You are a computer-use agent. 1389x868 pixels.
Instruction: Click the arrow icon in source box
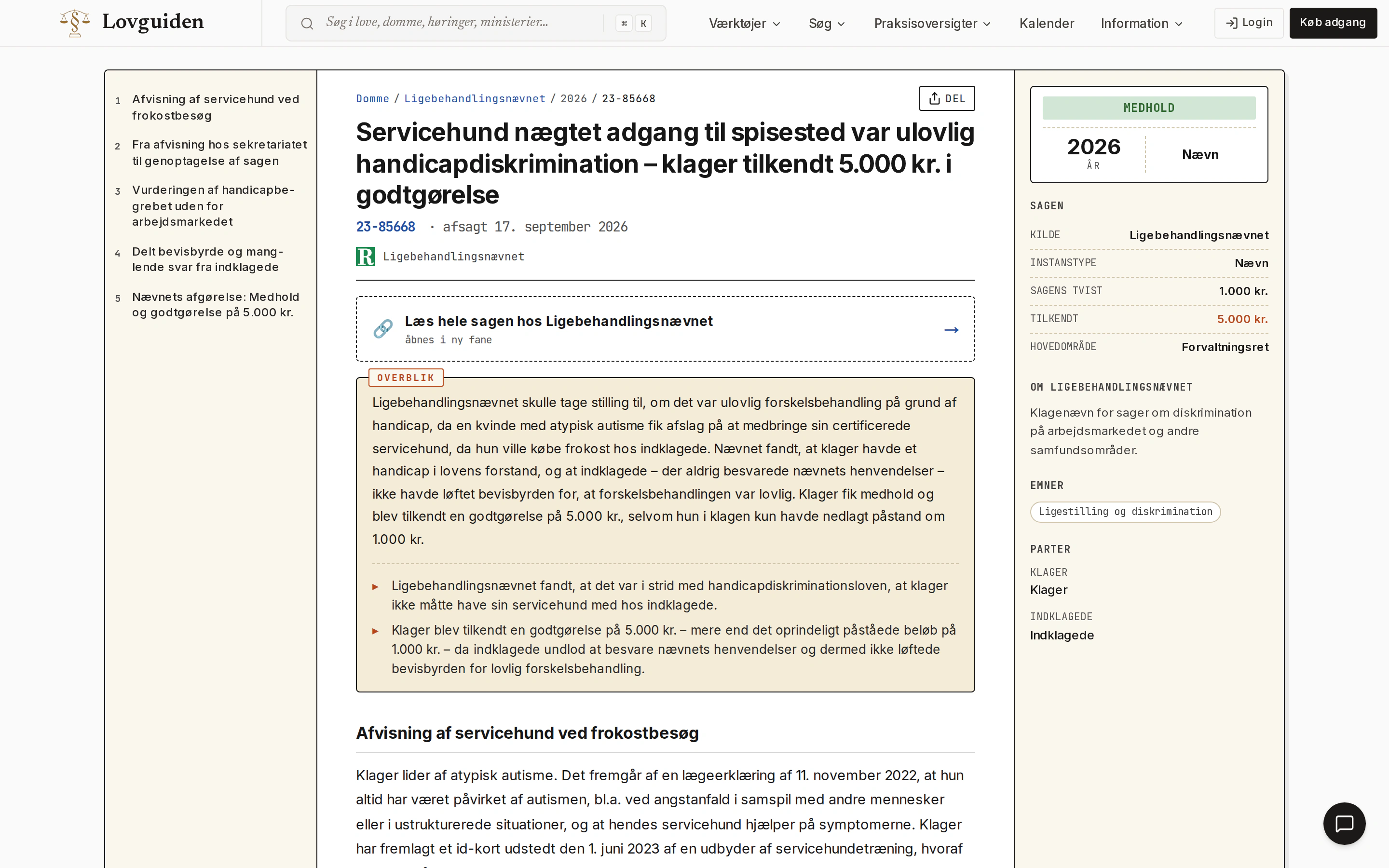click(951, 329)
